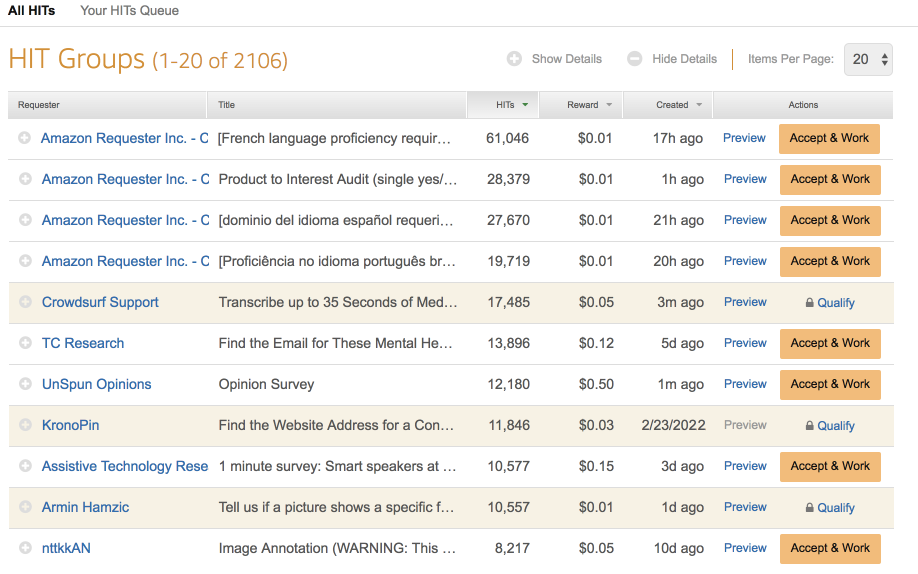Click the Show Details link
Image resolution: width=918 pixels, height=574 pixels.
tap(567, 59)
